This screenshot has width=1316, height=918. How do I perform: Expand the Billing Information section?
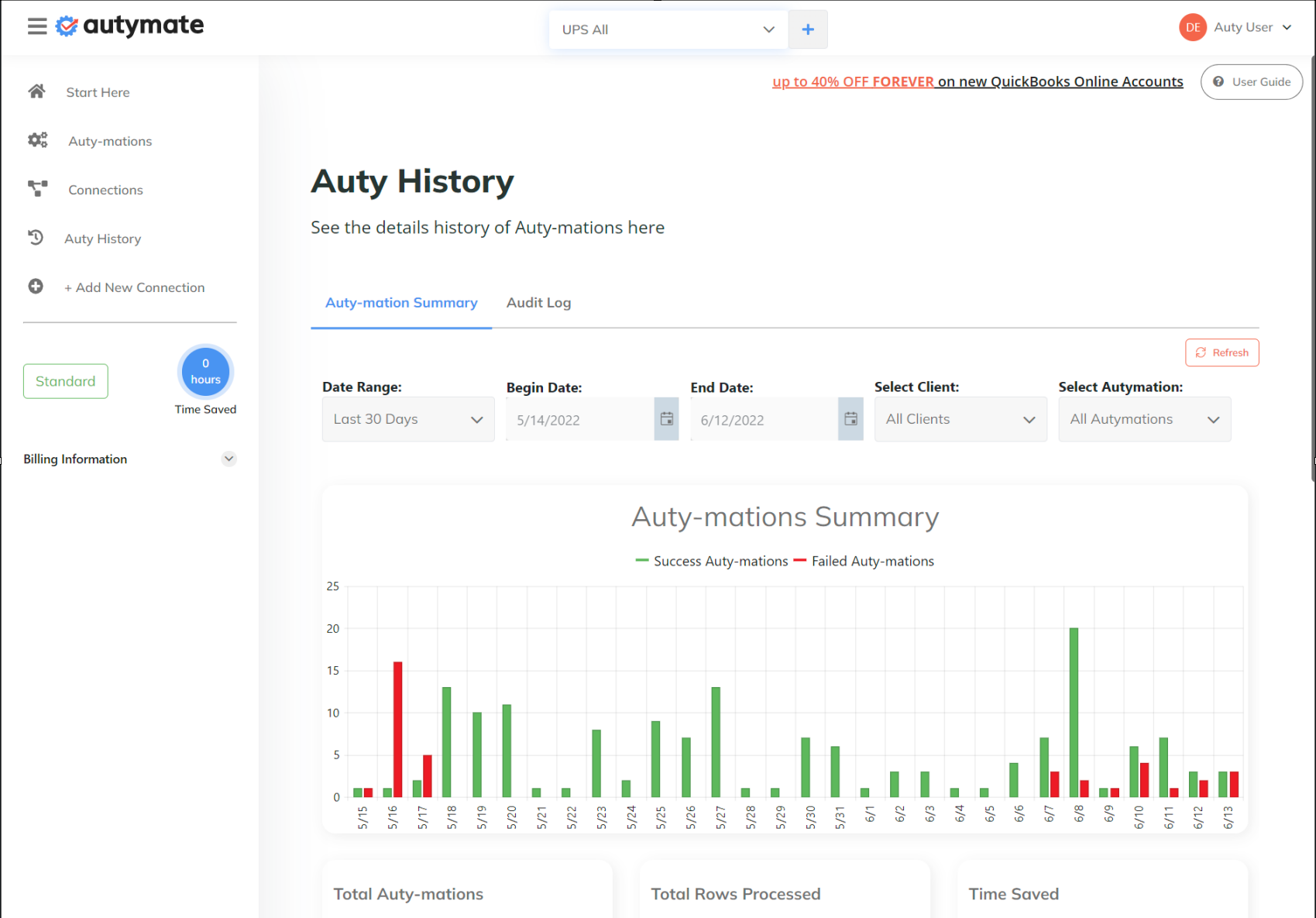[228, 459]
